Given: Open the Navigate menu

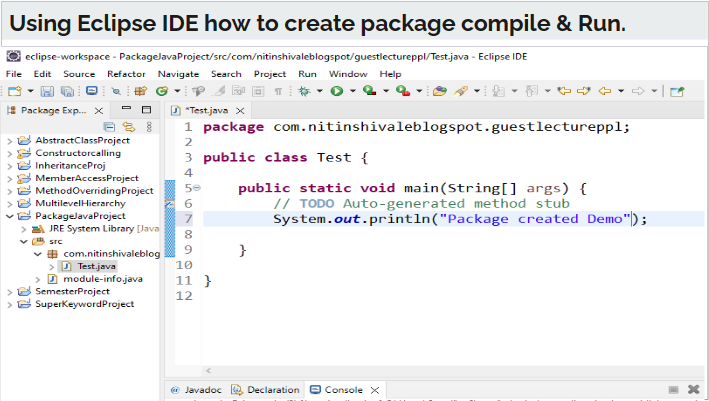Looking at the screenshot, I should click(x=178, y=74).
